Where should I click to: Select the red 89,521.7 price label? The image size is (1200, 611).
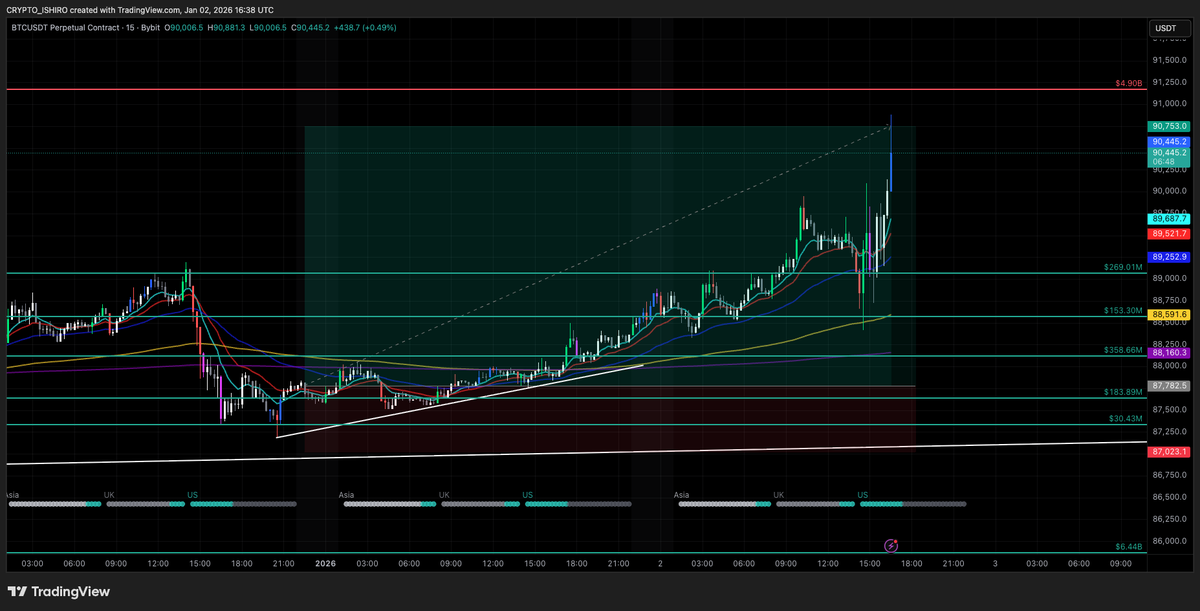(1169, 233)
